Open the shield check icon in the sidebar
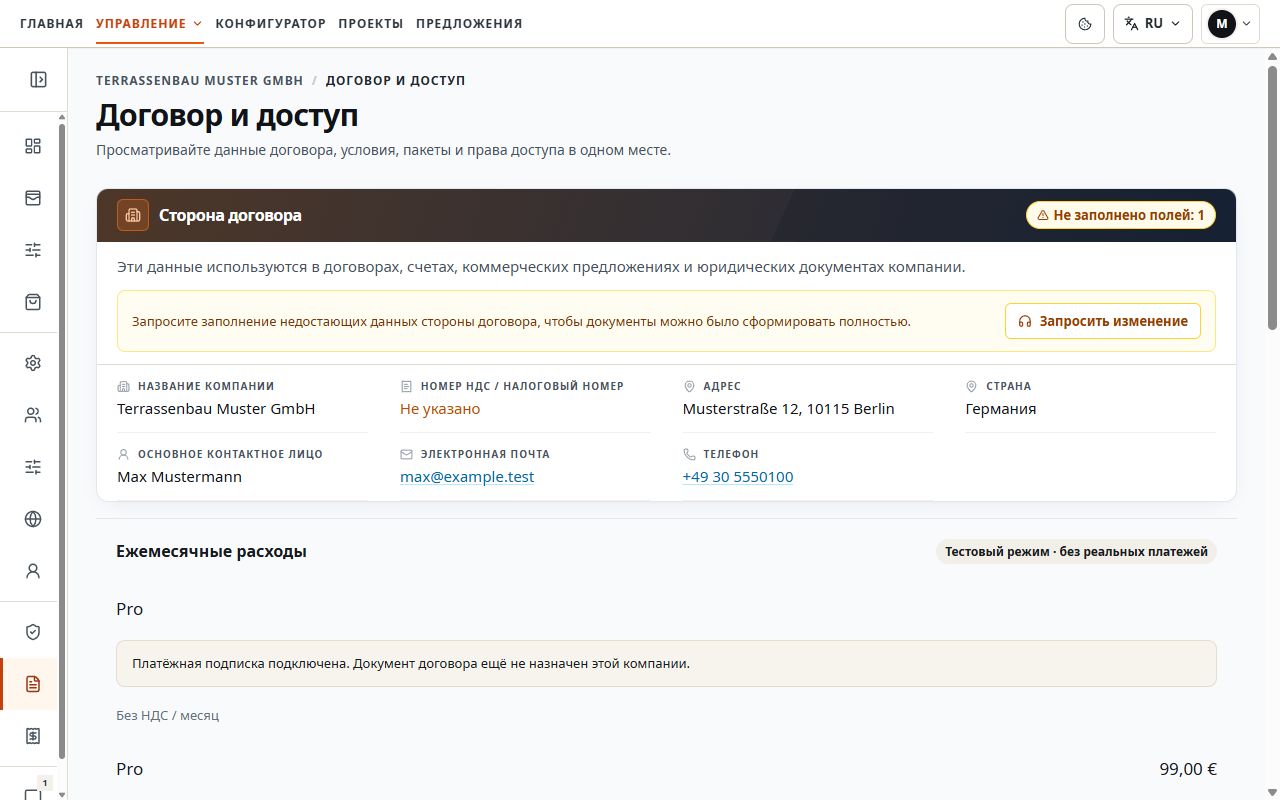This screenshot has height=800, width=1280. pyautogui.click(x=33, y=632)
